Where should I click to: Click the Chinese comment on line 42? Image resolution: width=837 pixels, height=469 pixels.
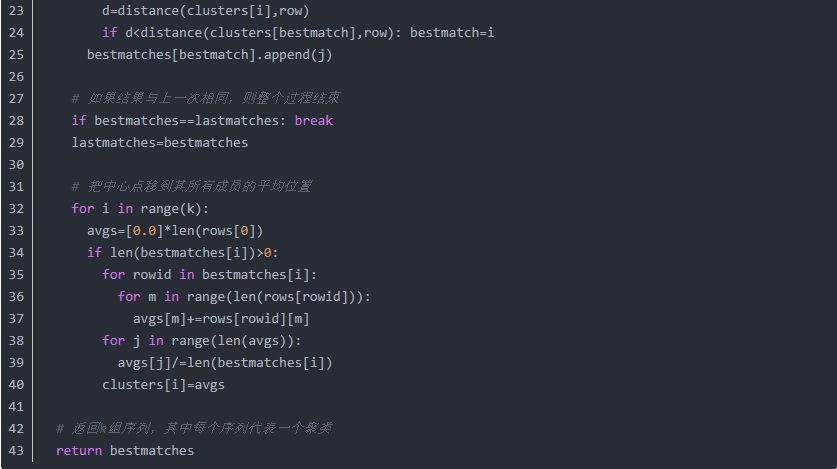point(194,429)
